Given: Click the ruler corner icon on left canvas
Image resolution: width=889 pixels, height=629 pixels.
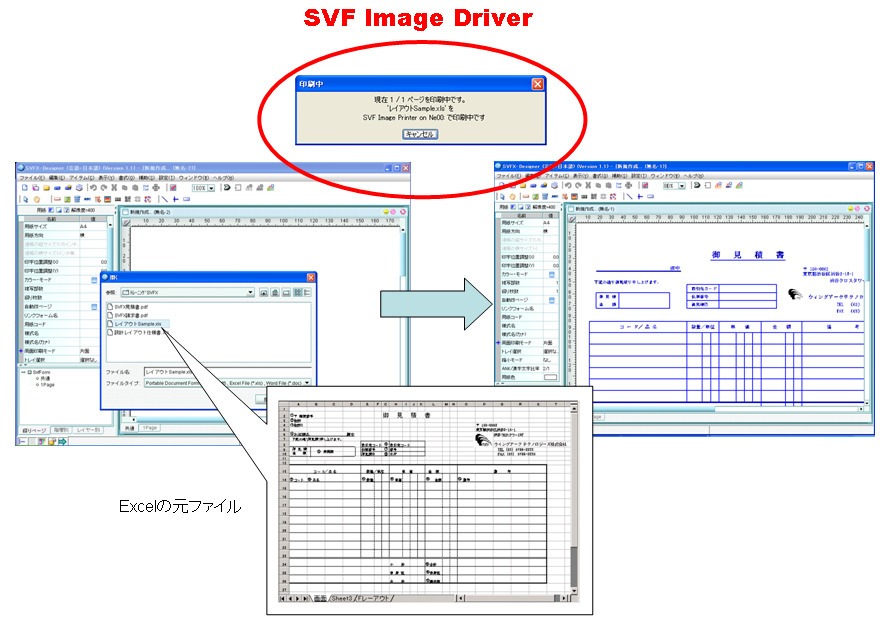Looking at the screenshot, I should click(x=126, y=222).
